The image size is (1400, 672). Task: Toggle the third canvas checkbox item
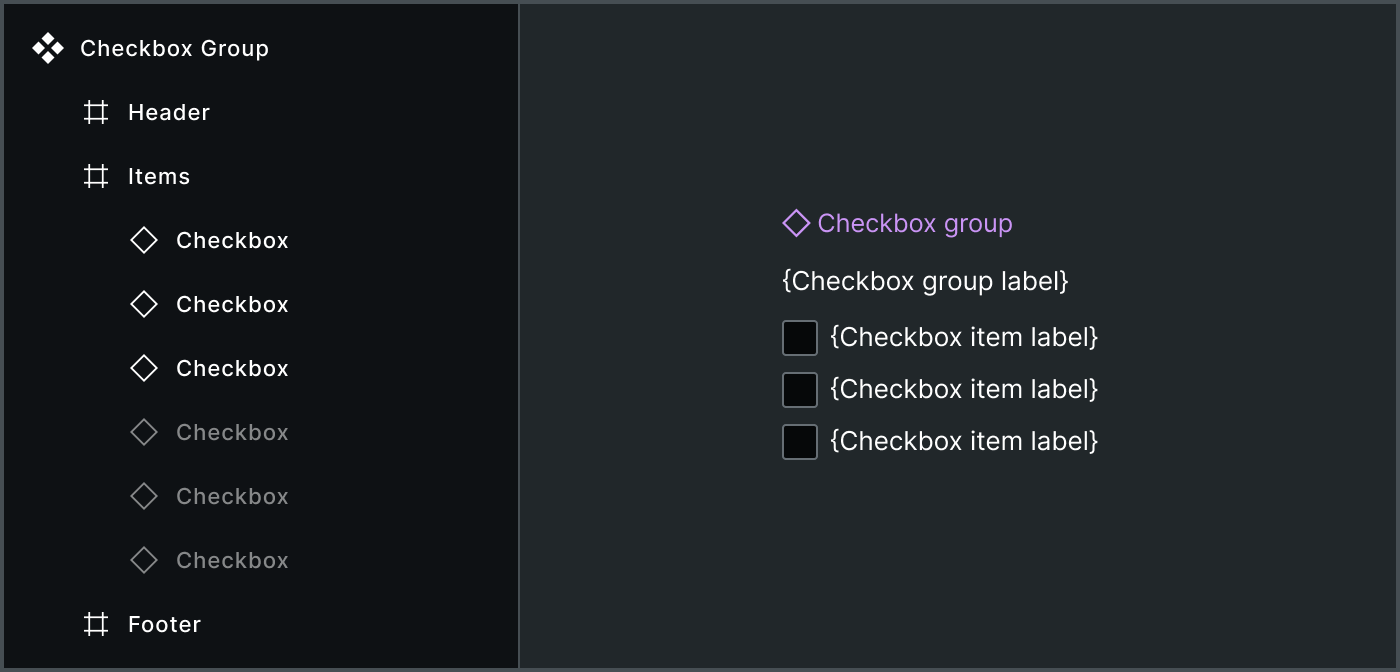[799, 441]
